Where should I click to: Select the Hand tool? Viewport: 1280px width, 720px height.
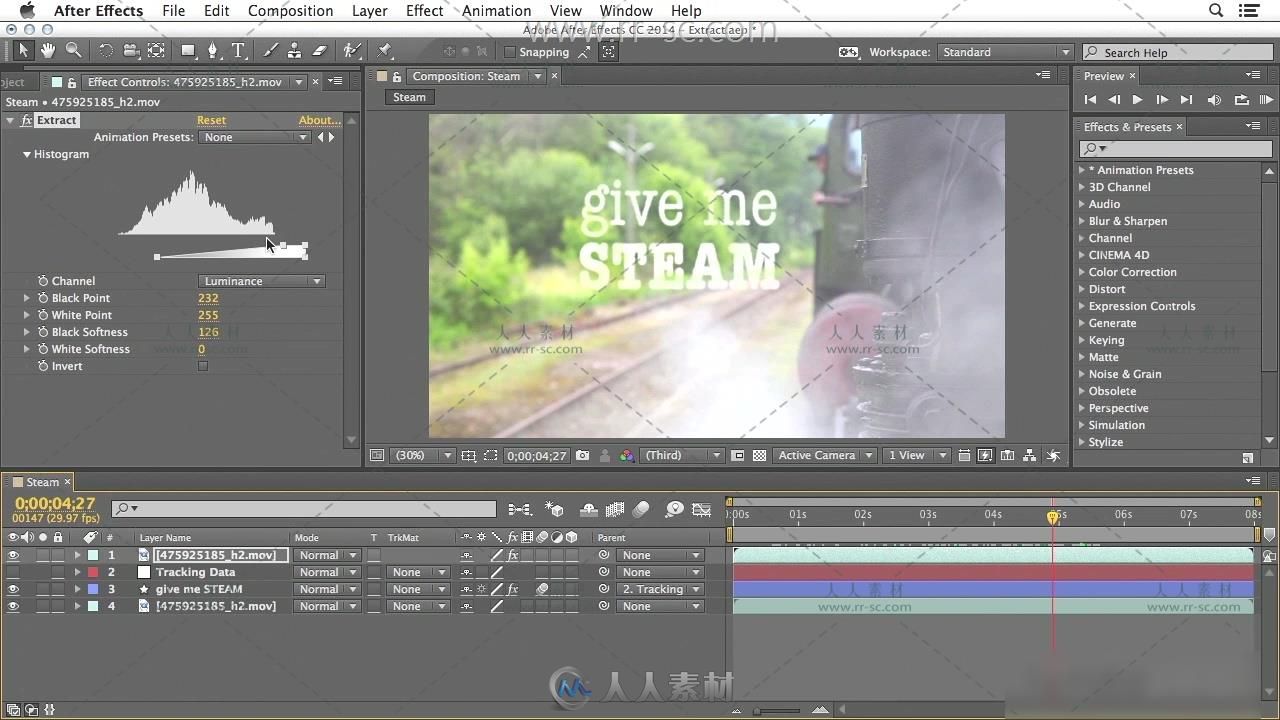pyautogui.click(x=48, y=50)
